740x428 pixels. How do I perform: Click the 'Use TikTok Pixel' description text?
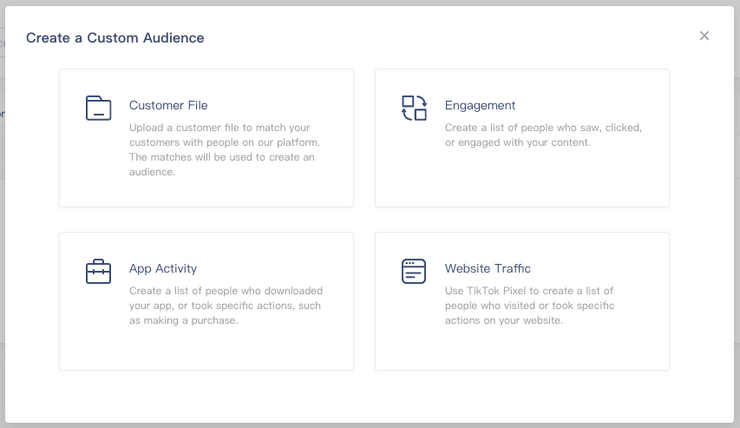tap(530, 305)
